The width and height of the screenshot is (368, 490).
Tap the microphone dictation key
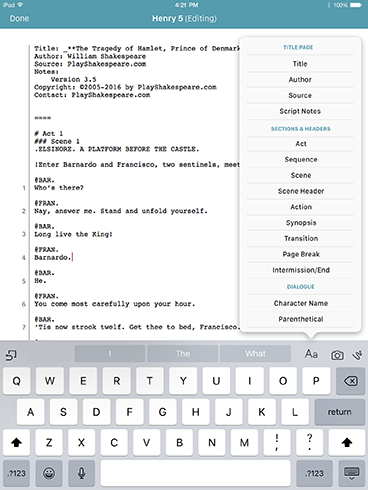point(81,473)
